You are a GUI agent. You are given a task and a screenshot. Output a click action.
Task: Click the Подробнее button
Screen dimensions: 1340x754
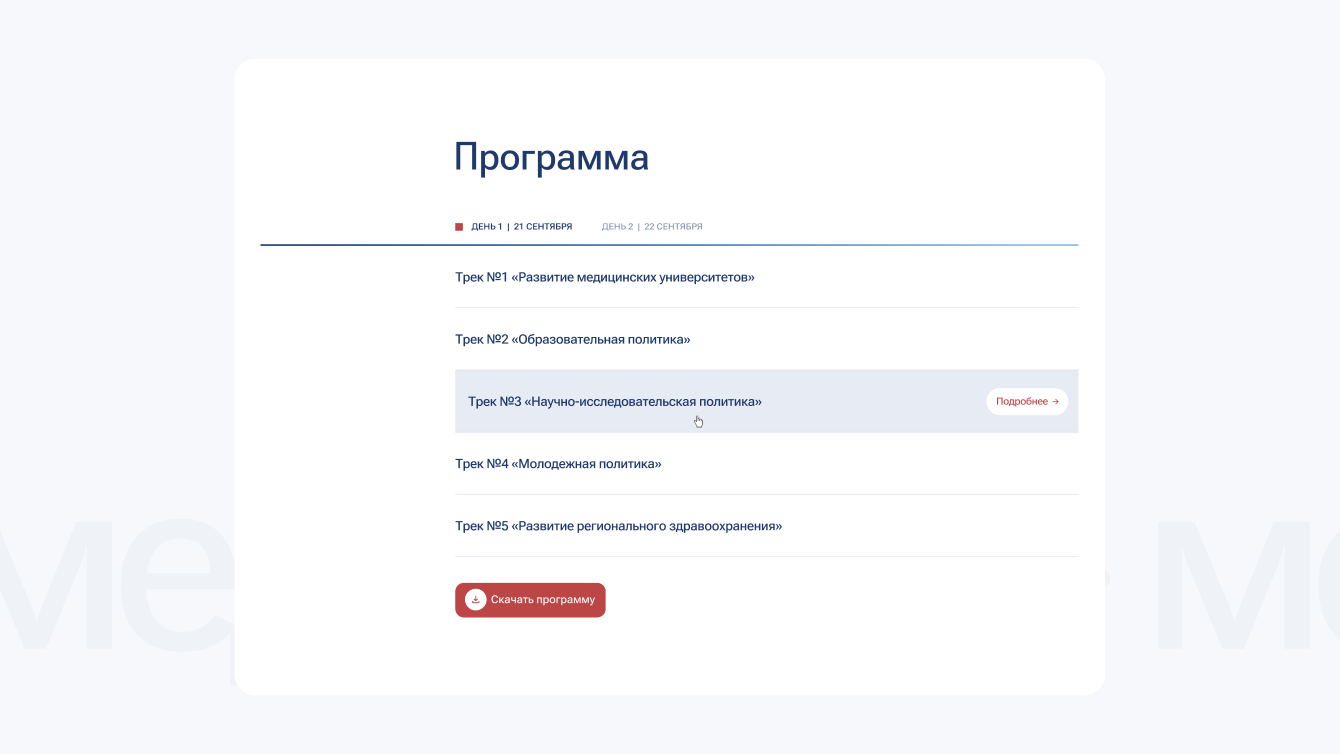pyautogui.click(x=1027, y=401)
